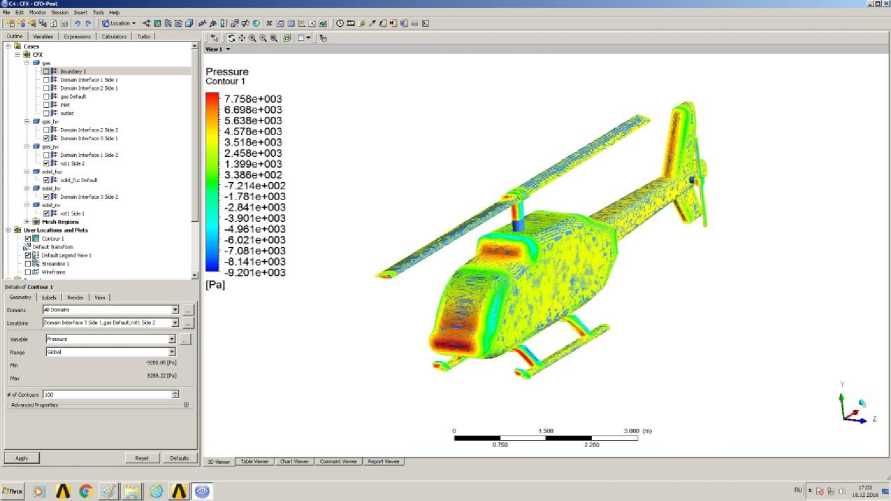
Task: Click the XYZ axis triad in viewer
Action: [857, 404]
